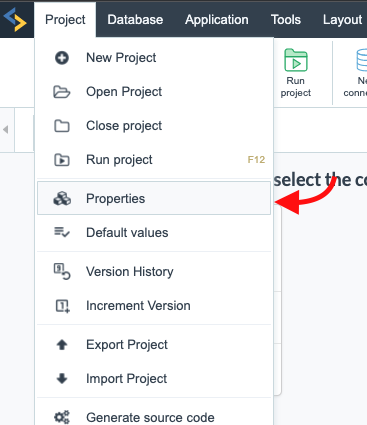The height and width of the screenshot is (425, 367).
Task: Click the green Run project toolbar button
Action: click(x=296, y=73)
